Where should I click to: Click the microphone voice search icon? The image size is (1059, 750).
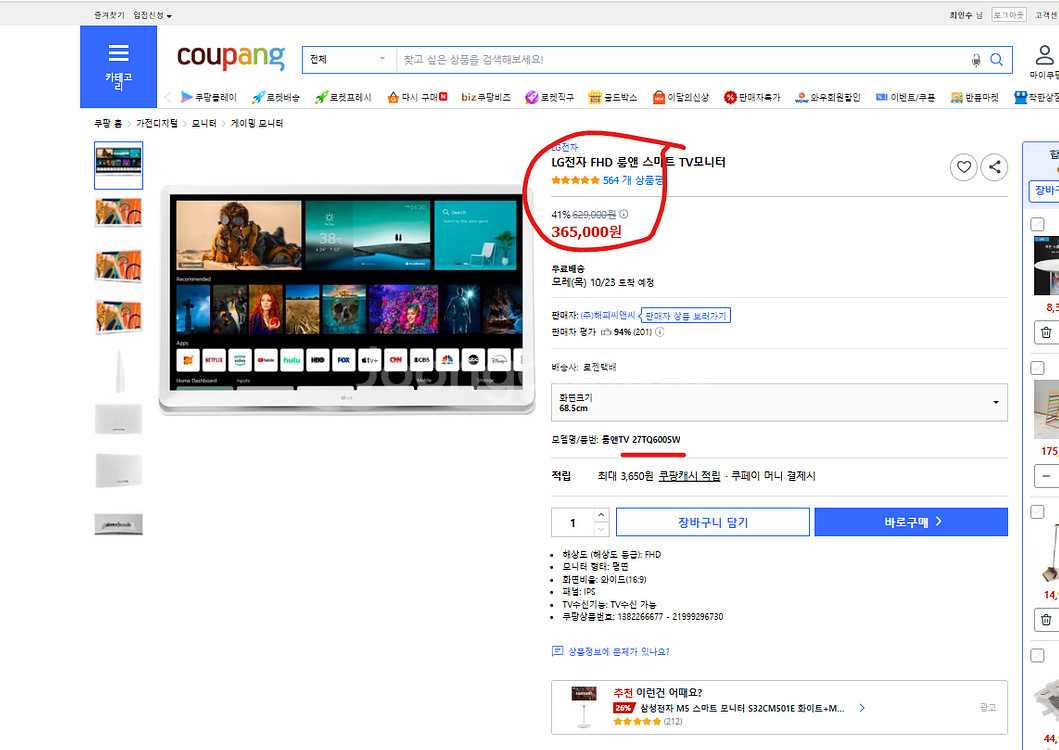click(x=976, y=60)
